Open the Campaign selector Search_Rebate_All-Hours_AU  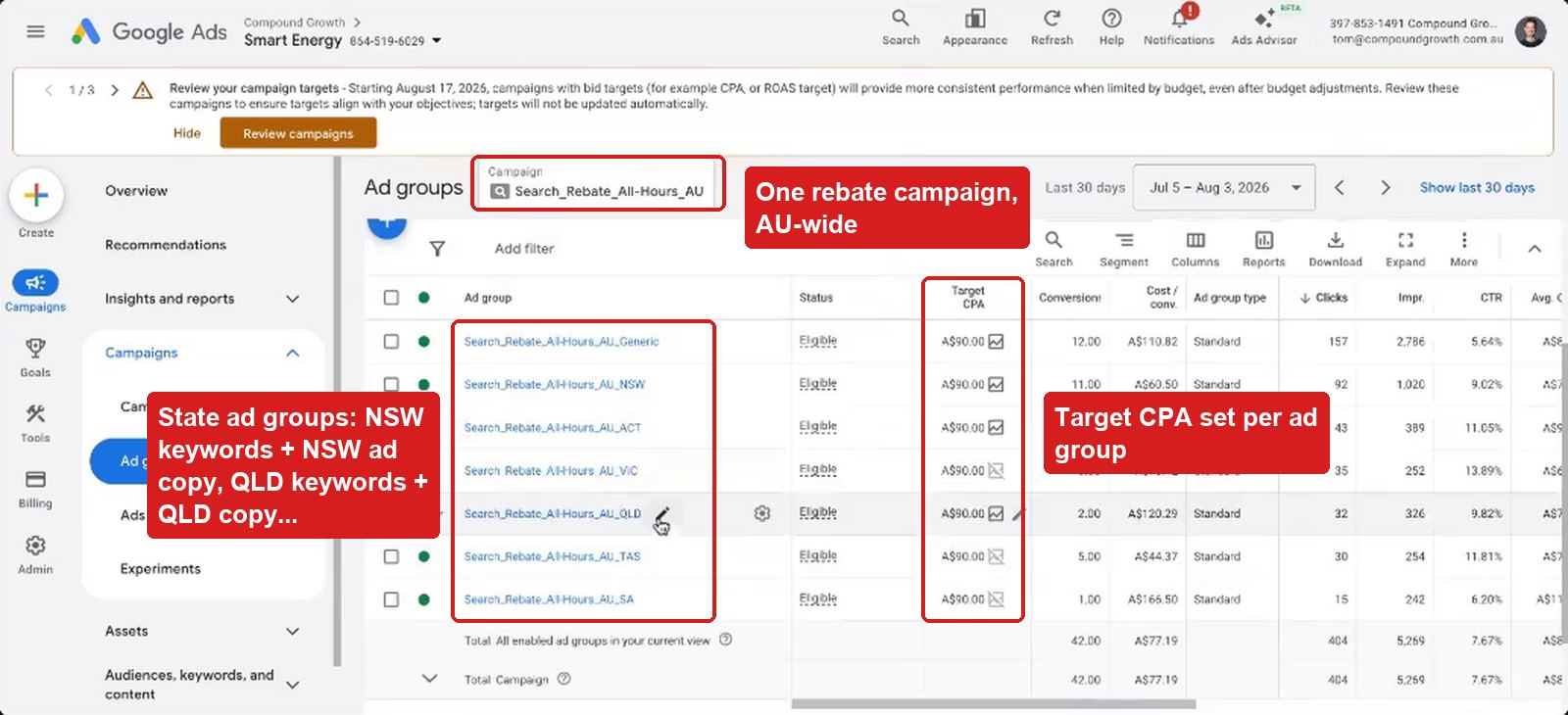tap(598, 183)
